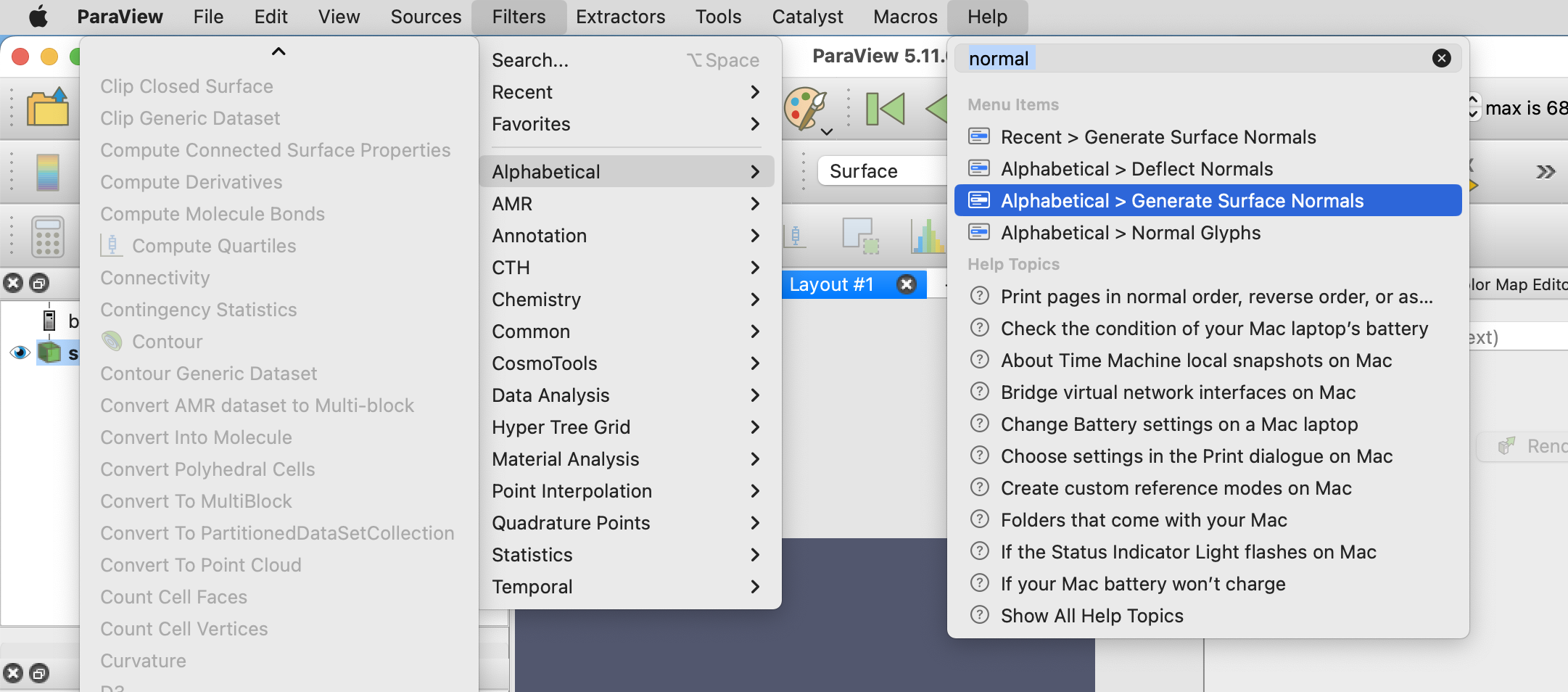
Task: Click the Open File folder icon
Action: pyautogui.click(x=48, y=107)
